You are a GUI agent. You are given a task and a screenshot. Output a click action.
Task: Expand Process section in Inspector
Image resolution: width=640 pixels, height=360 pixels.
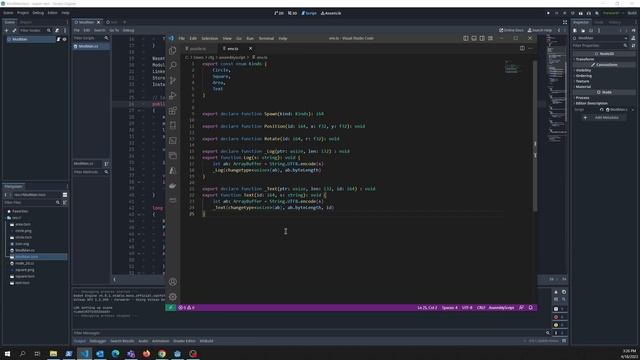582,98
